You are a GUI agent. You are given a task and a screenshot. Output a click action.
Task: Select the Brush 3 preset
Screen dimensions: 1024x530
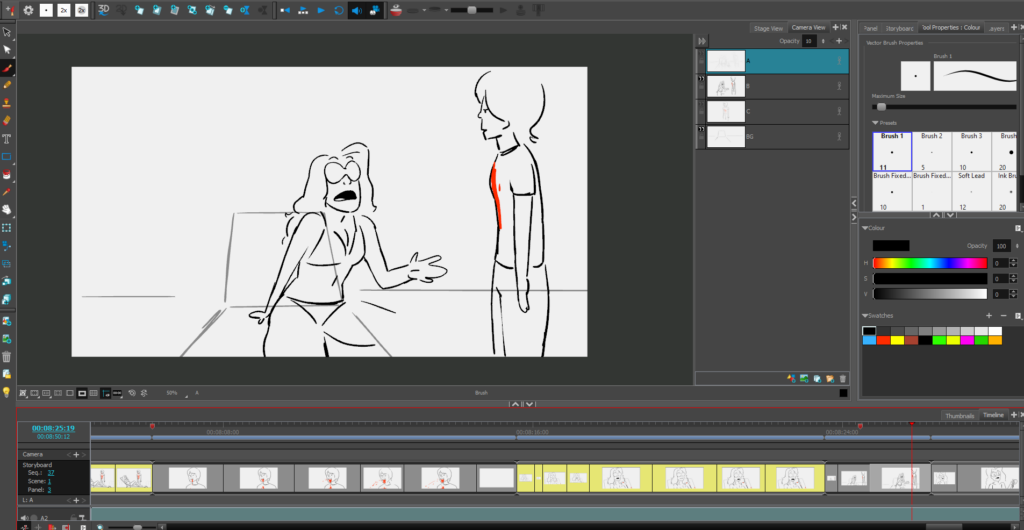click(x=971, y=151)
